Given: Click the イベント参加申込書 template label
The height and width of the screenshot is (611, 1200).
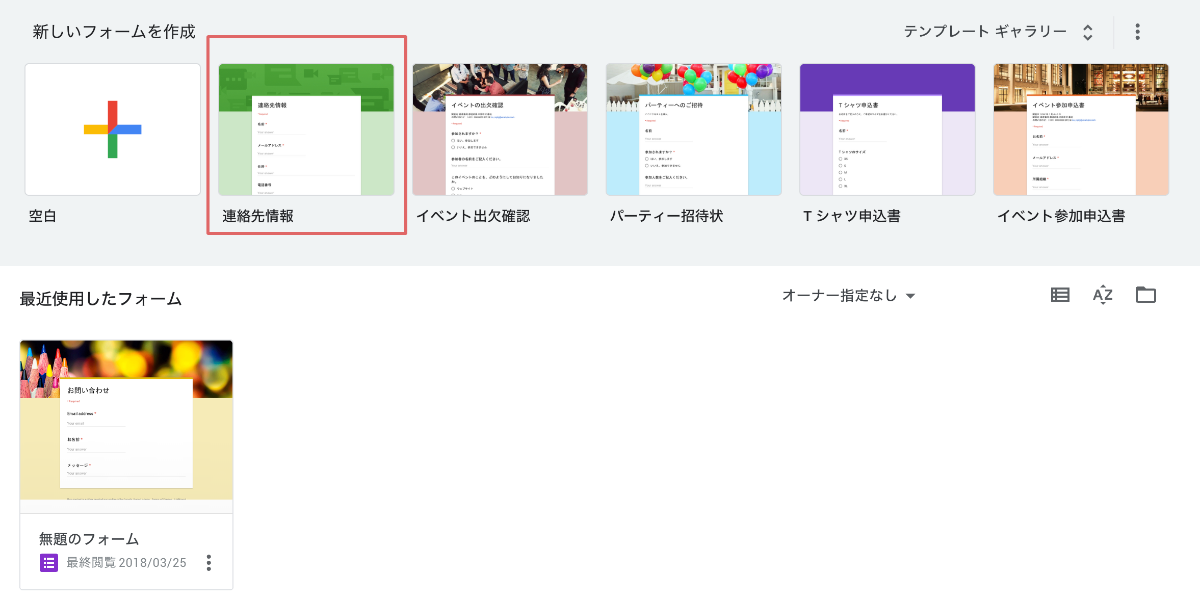Looking at the screenshot, I should [1061, 216].
